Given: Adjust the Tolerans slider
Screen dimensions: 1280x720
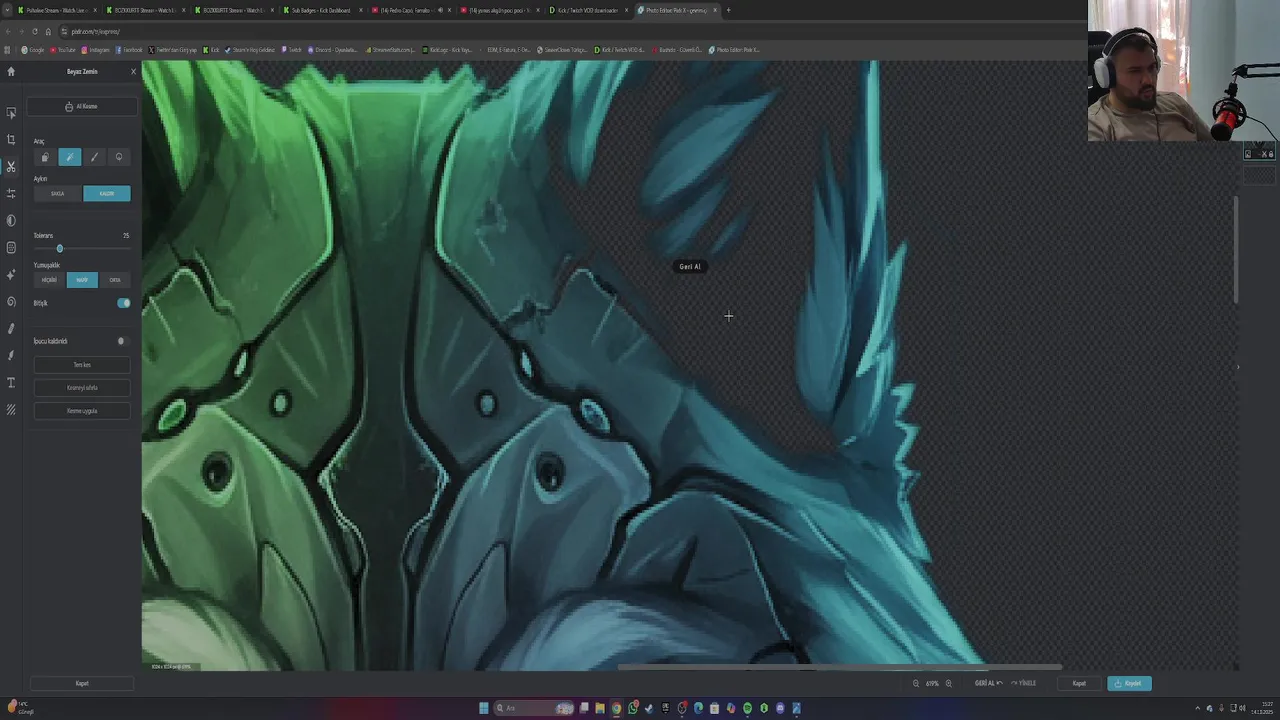Looking at the screenshot, I should click(x=82, y=248).
